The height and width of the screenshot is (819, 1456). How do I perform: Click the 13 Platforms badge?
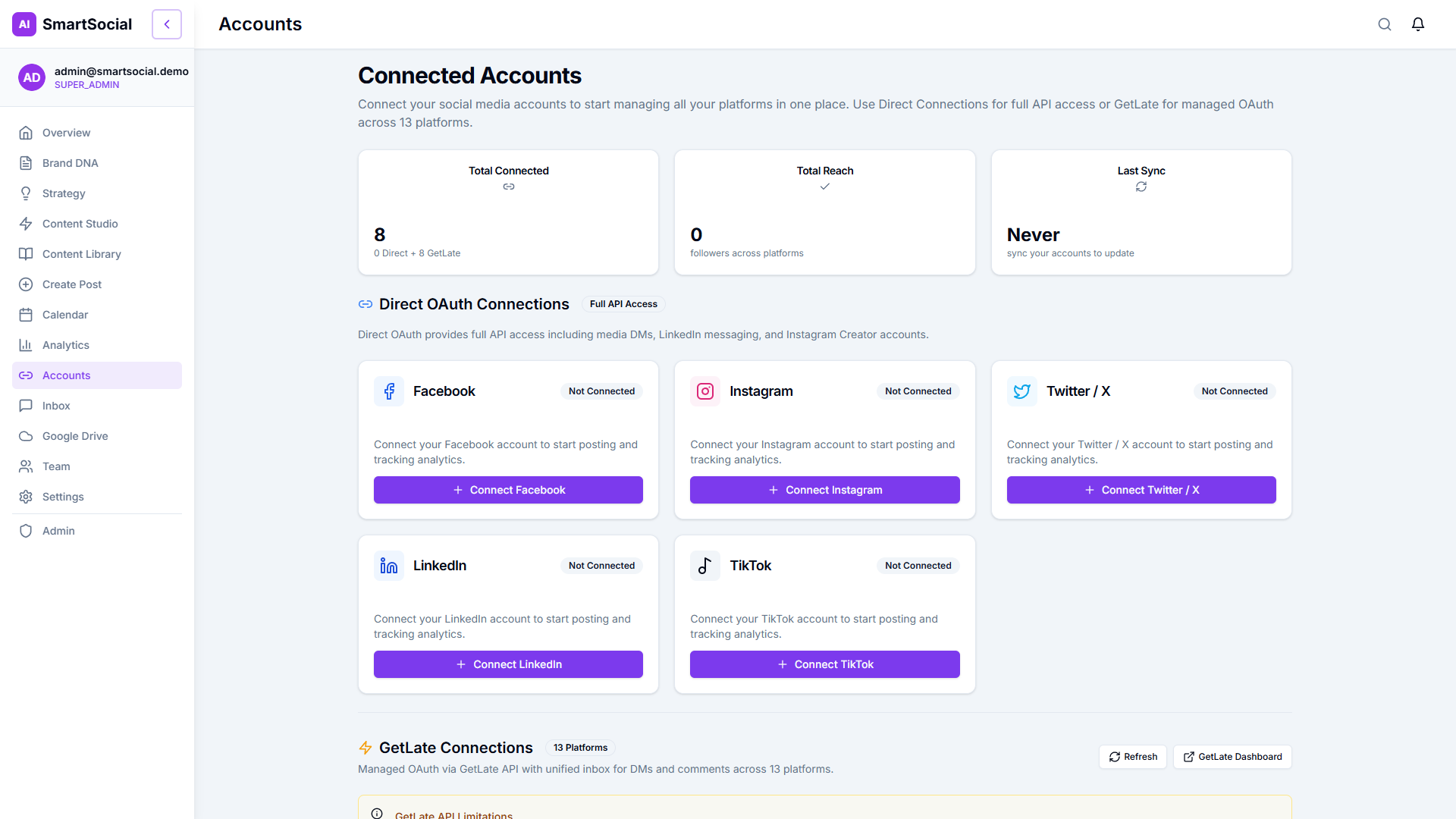(x=580, y=748)
